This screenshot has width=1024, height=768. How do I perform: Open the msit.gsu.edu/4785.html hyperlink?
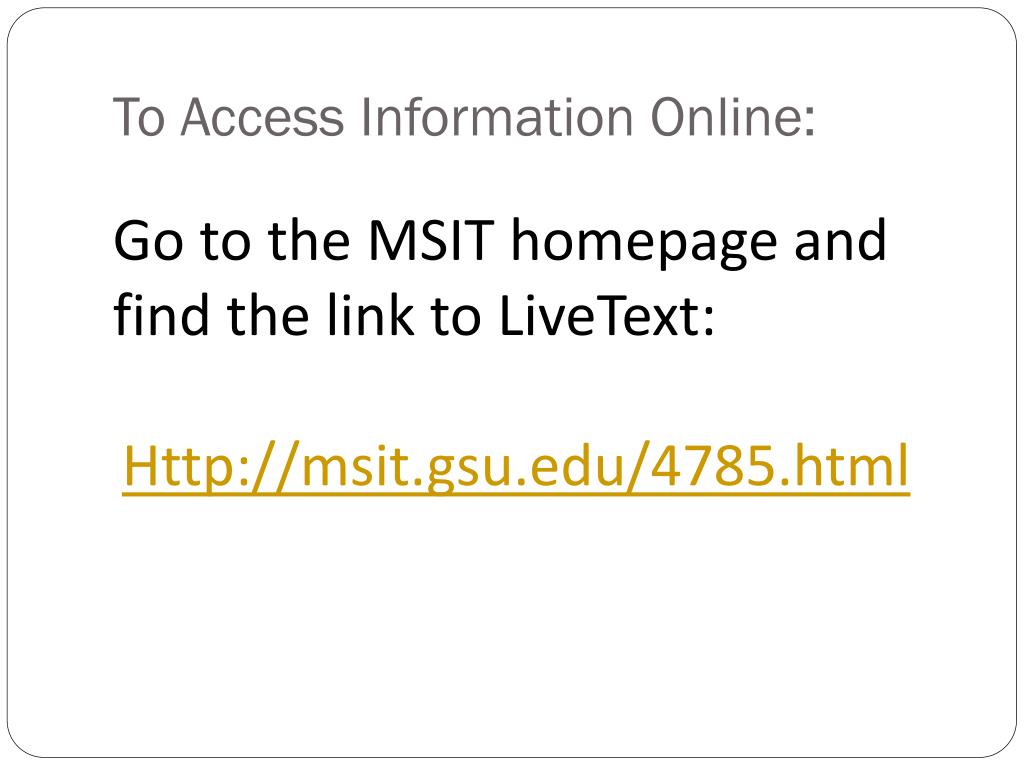(516, 467)
